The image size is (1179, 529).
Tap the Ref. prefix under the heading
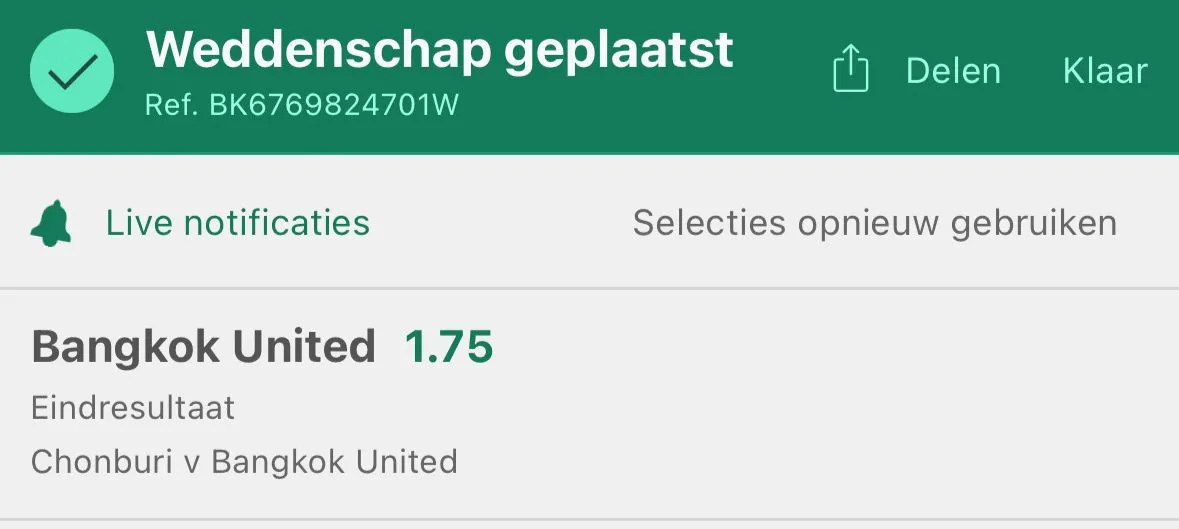[173, 105]
